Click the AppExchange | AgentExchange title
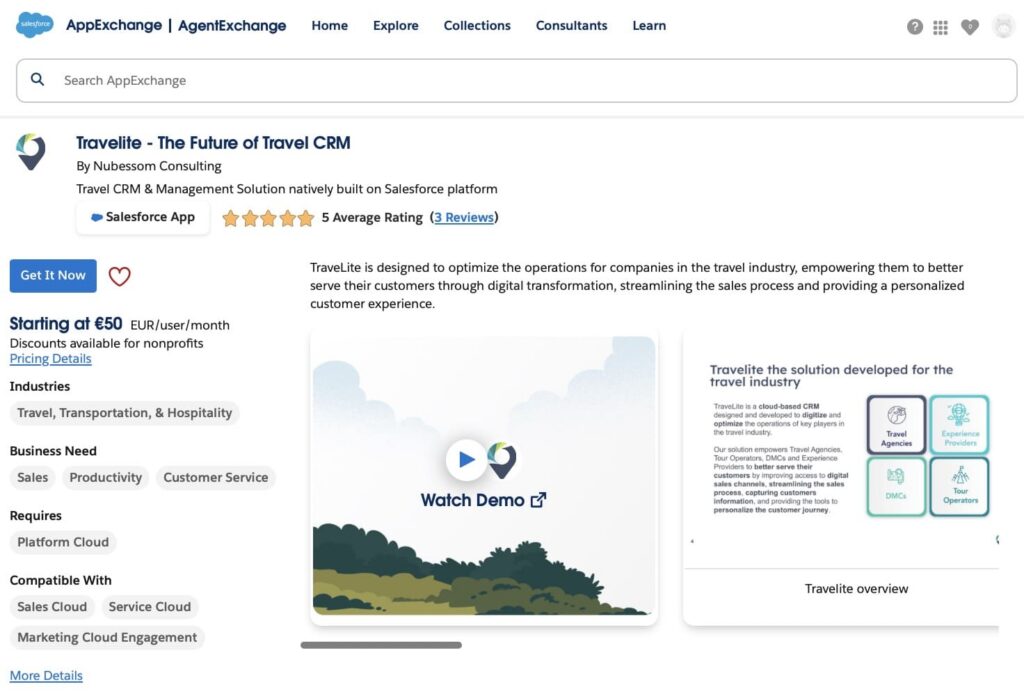This screenshot has width=1024, height=698. (x=176, y=25)
